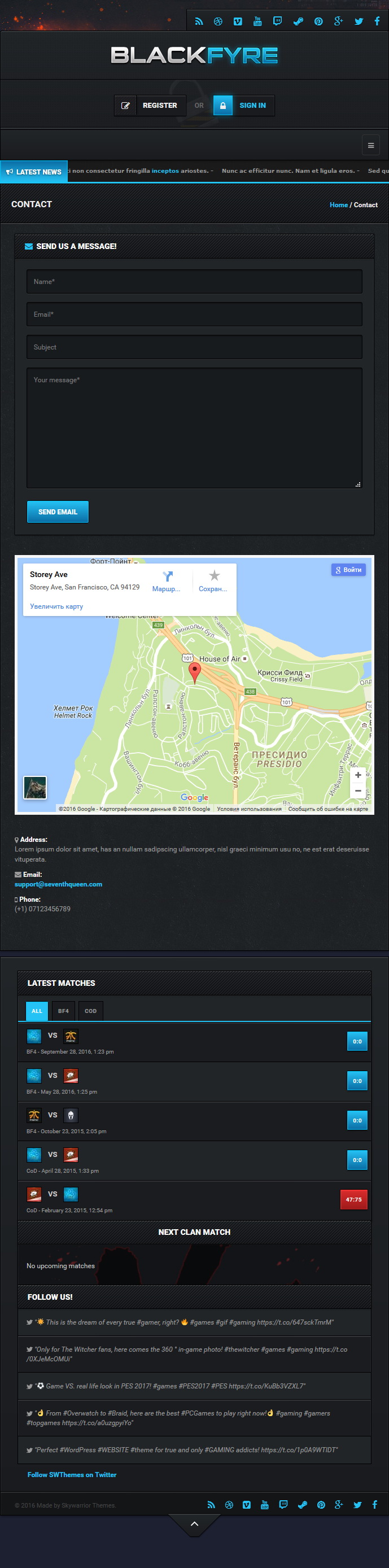Open the YouTube icon in the top bar
This screenshot has width=389, height=1568.
click(x=257, y=21)
